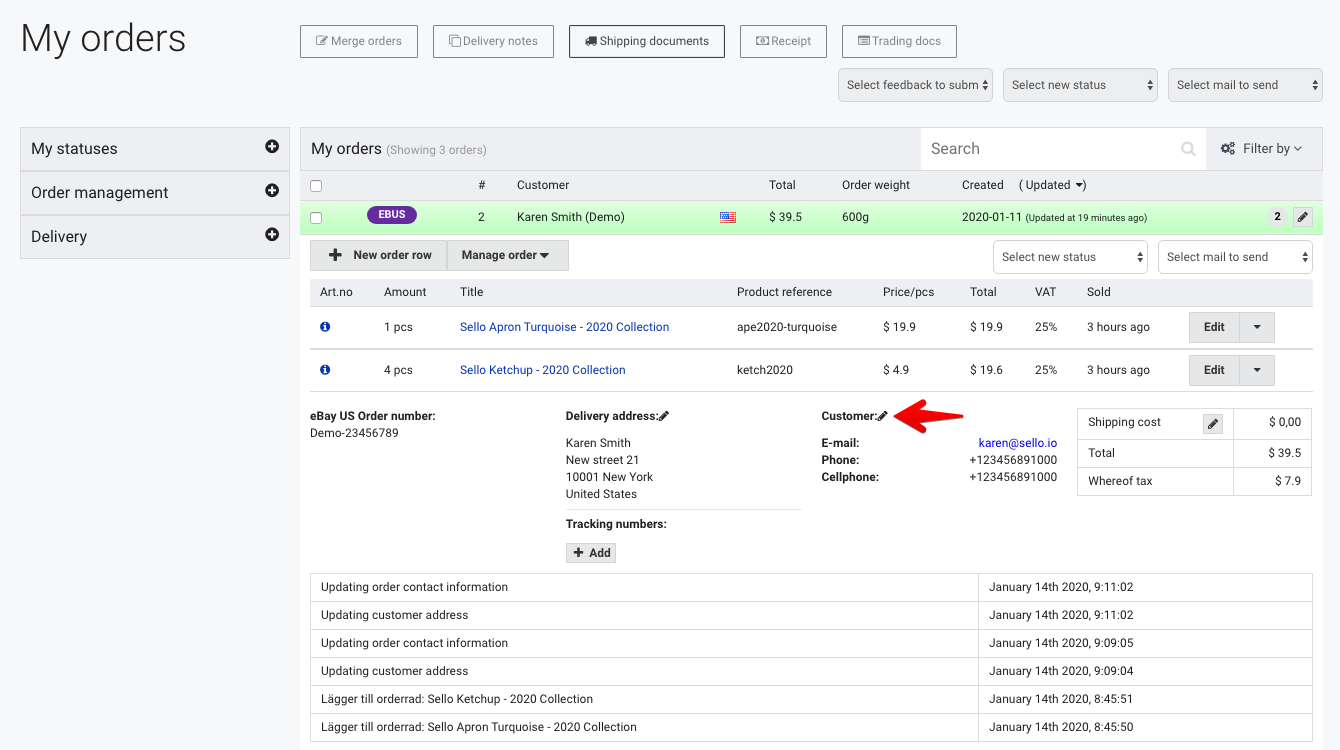Open Select feedback to submit dropdown
1340x750 pixels.
[915, 85]
